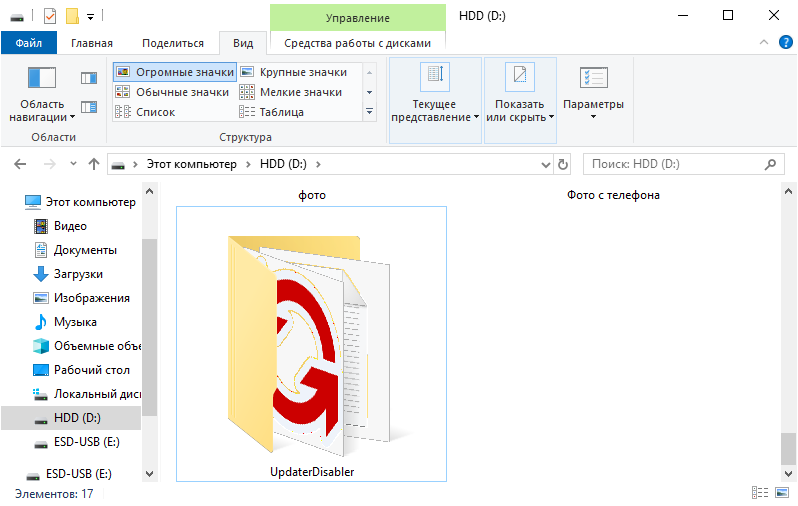Select the Огромные значки layout
The image size is (798, 506).
(175, 72)
